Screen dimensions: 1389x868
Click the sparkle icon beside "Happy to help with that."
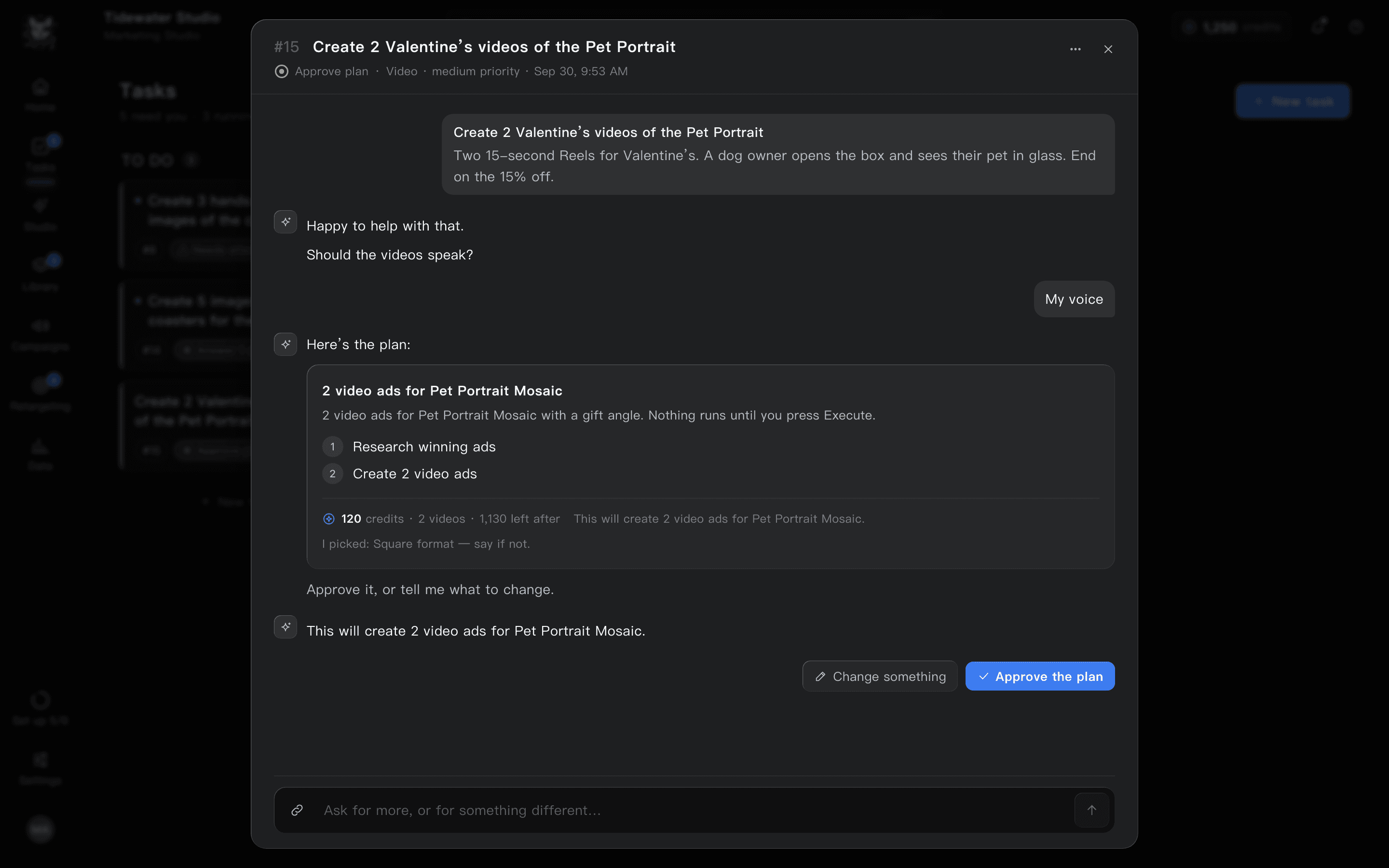click(285, 222)
